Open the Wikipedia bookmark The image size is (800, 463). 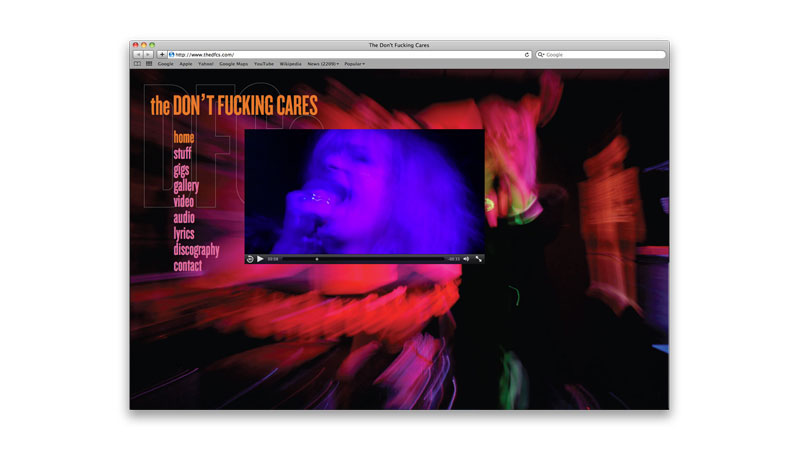coord(290,64)
